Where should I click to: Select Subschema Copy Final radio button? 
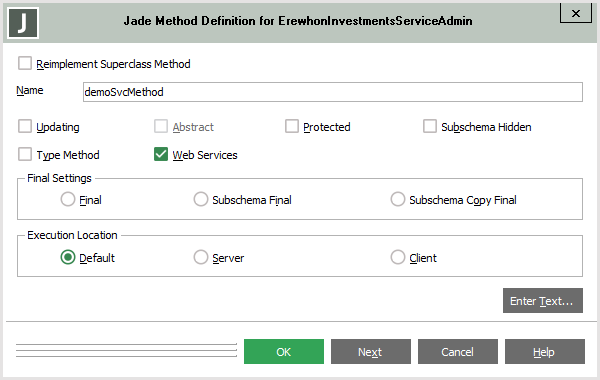tap(398, 199)
